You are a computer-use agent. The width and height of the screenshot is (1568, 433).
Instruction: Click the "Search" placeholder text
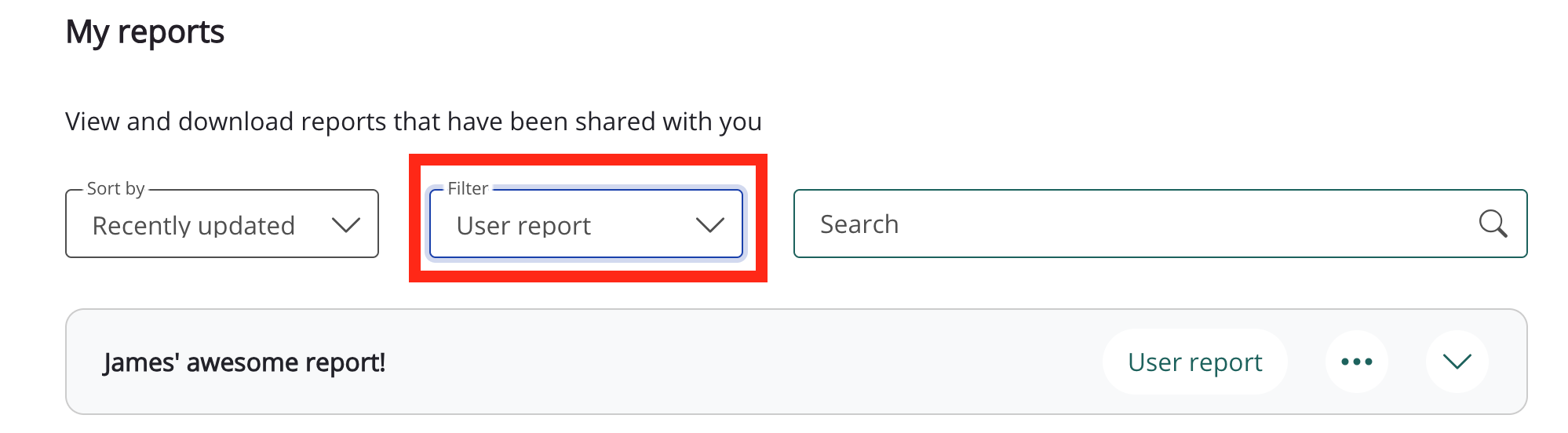click(x=859, y=224)
